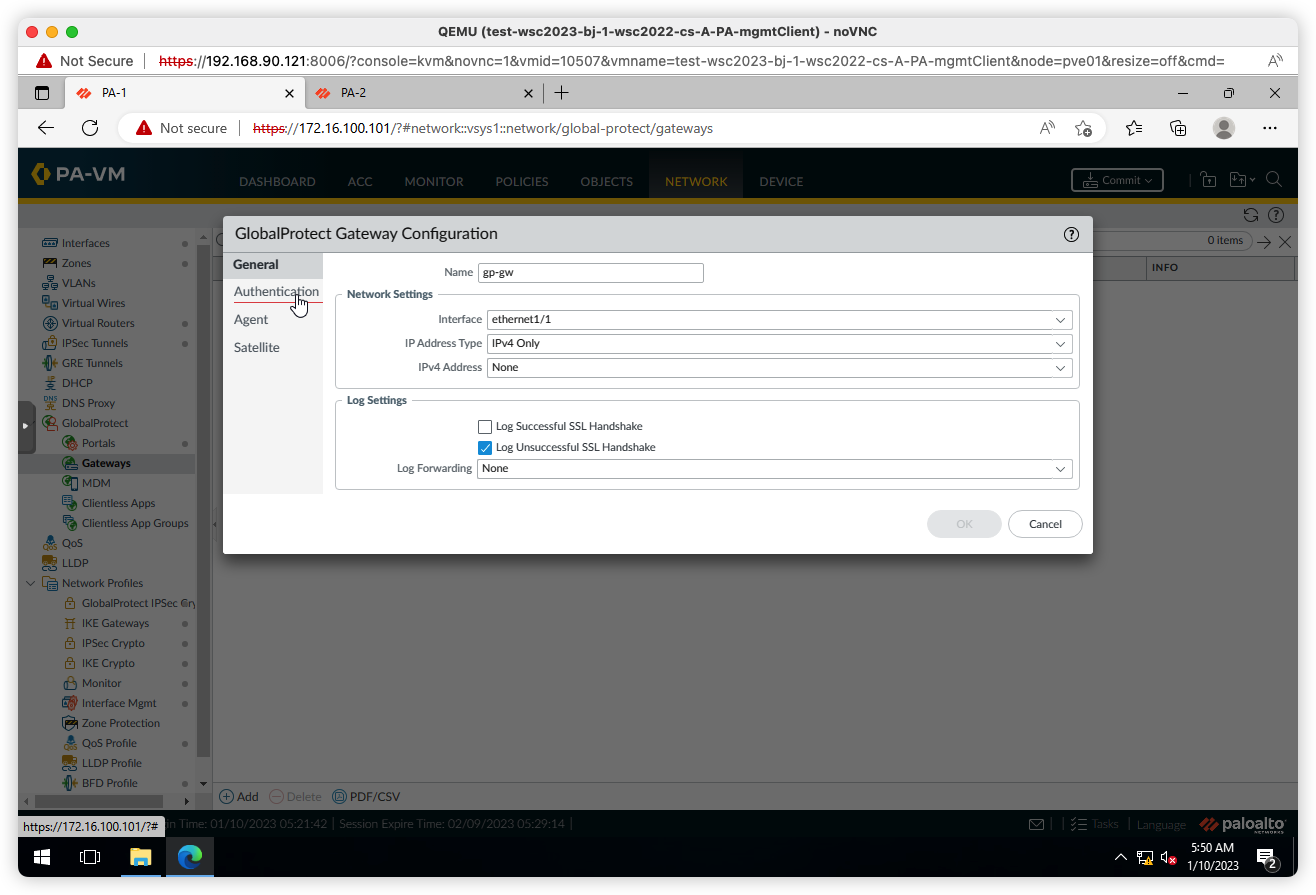
Task: Click the IPSec Tunnels icon
Action: pos(50,343)
